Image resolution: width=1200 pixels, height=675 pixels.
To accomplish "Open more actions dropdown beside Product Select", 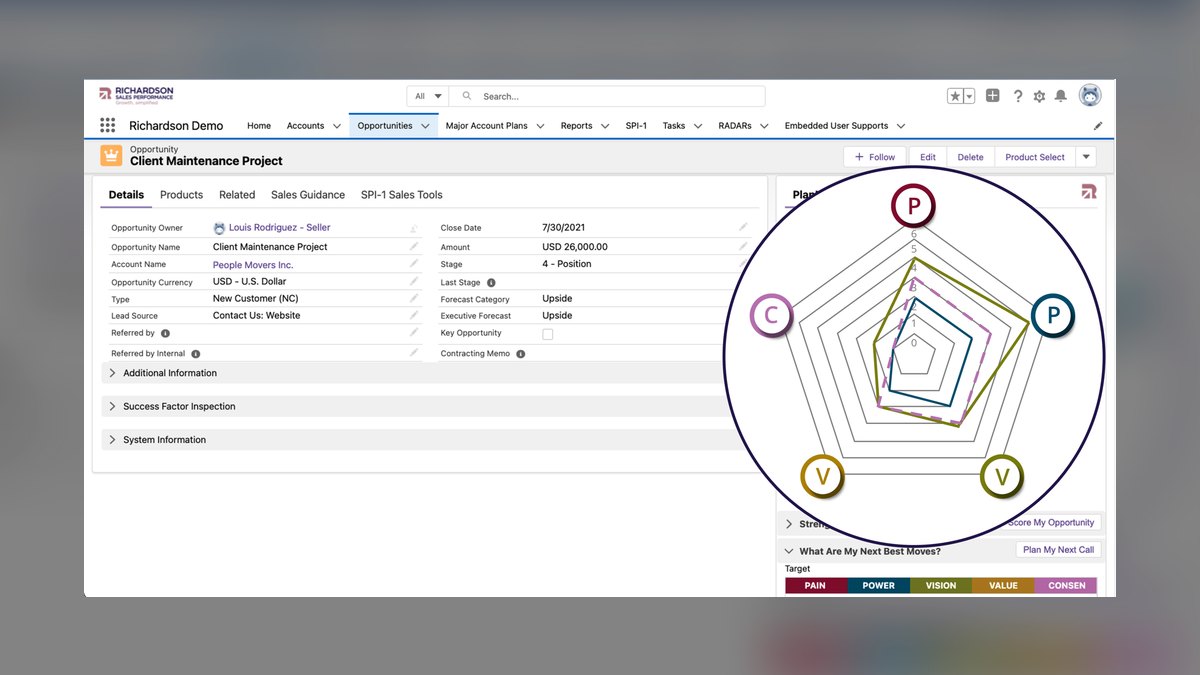I will click(1086, 157).
